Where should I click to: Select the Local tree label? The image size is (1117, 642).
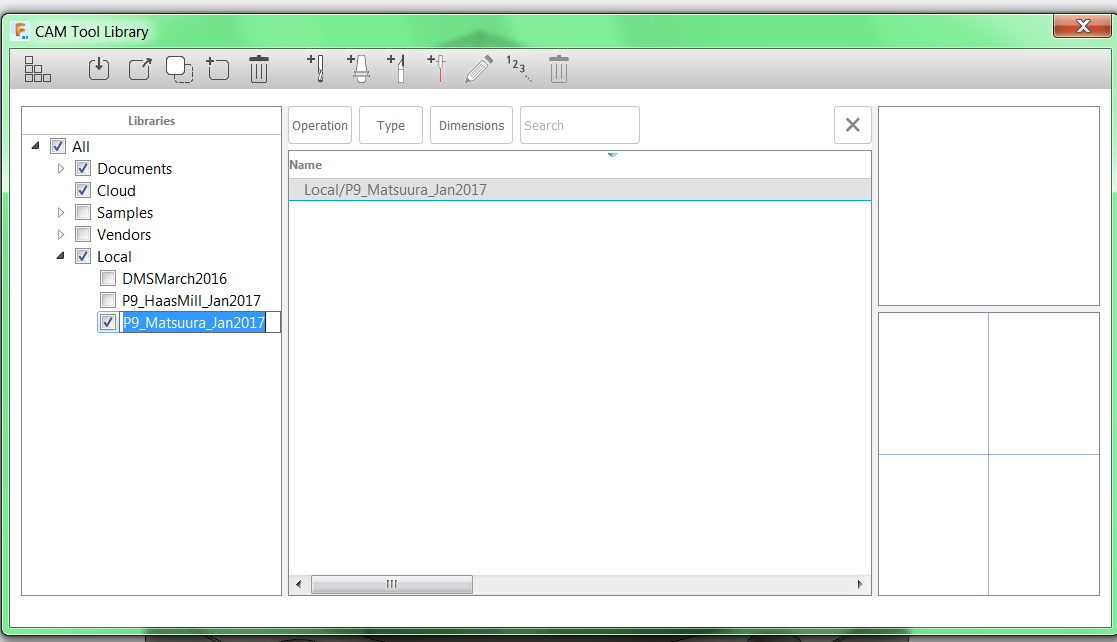114,257
